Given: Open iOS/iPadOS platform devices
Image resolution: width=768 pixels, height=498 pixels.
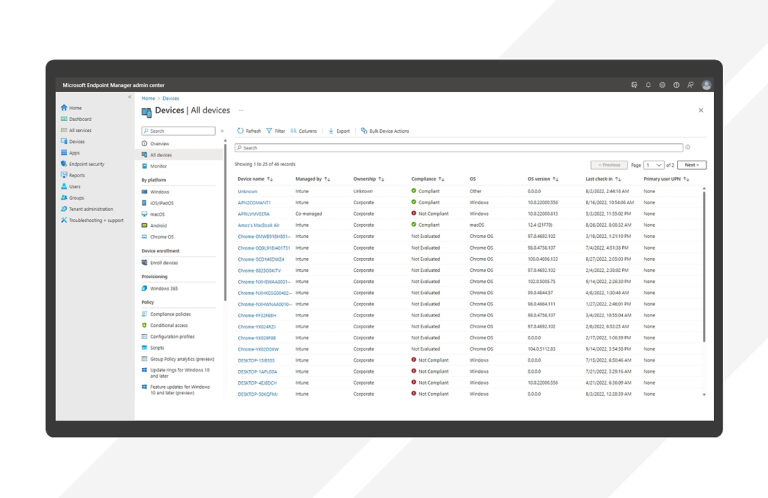Looking at the screenshot, I should point(158,203).
